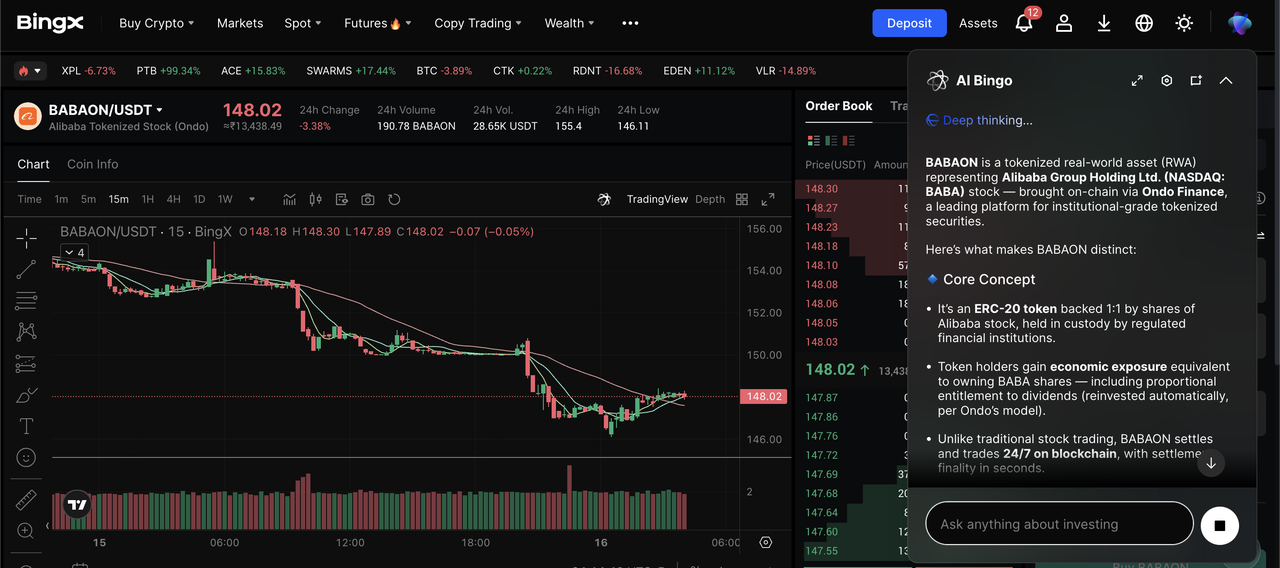1280x568 pixels.
Task: Toggle light/dark theme sun icon
Action: (1184, 23)
